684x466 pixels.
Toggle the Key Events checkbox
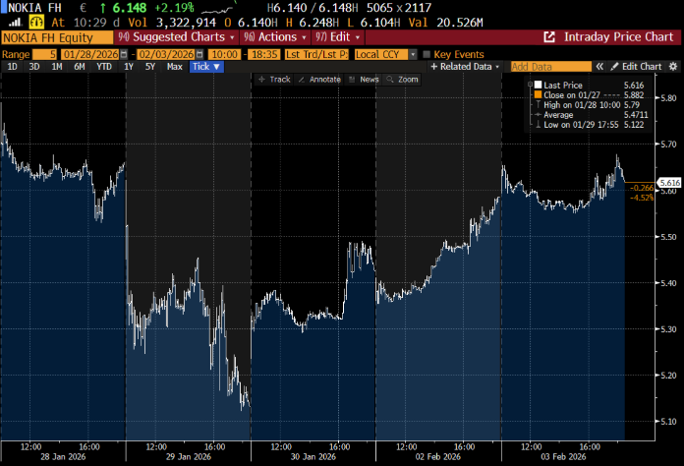(x=427, y=53)
